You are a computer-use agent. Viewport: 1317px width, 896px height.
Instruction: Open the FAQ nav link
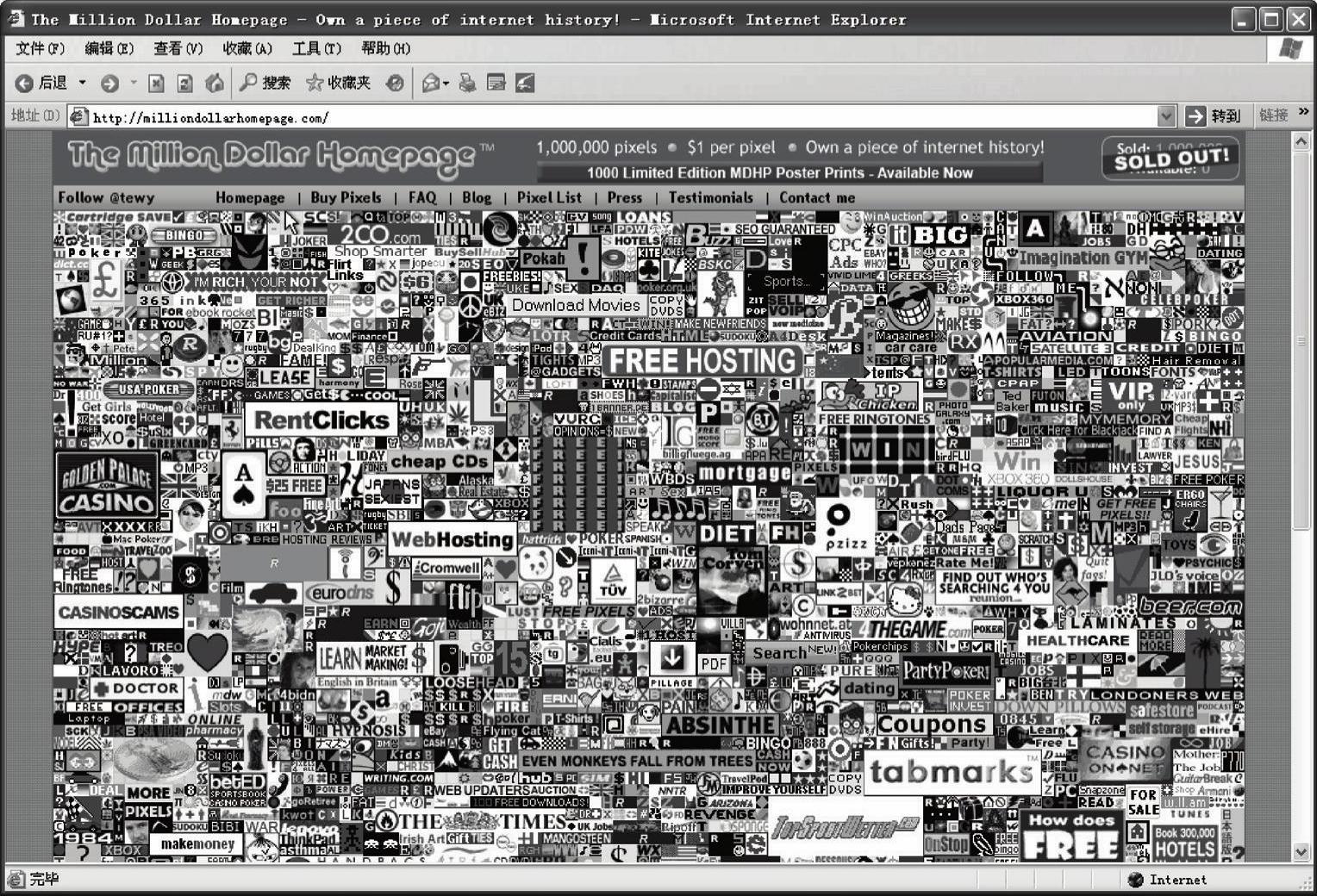(x=422, y=197)
